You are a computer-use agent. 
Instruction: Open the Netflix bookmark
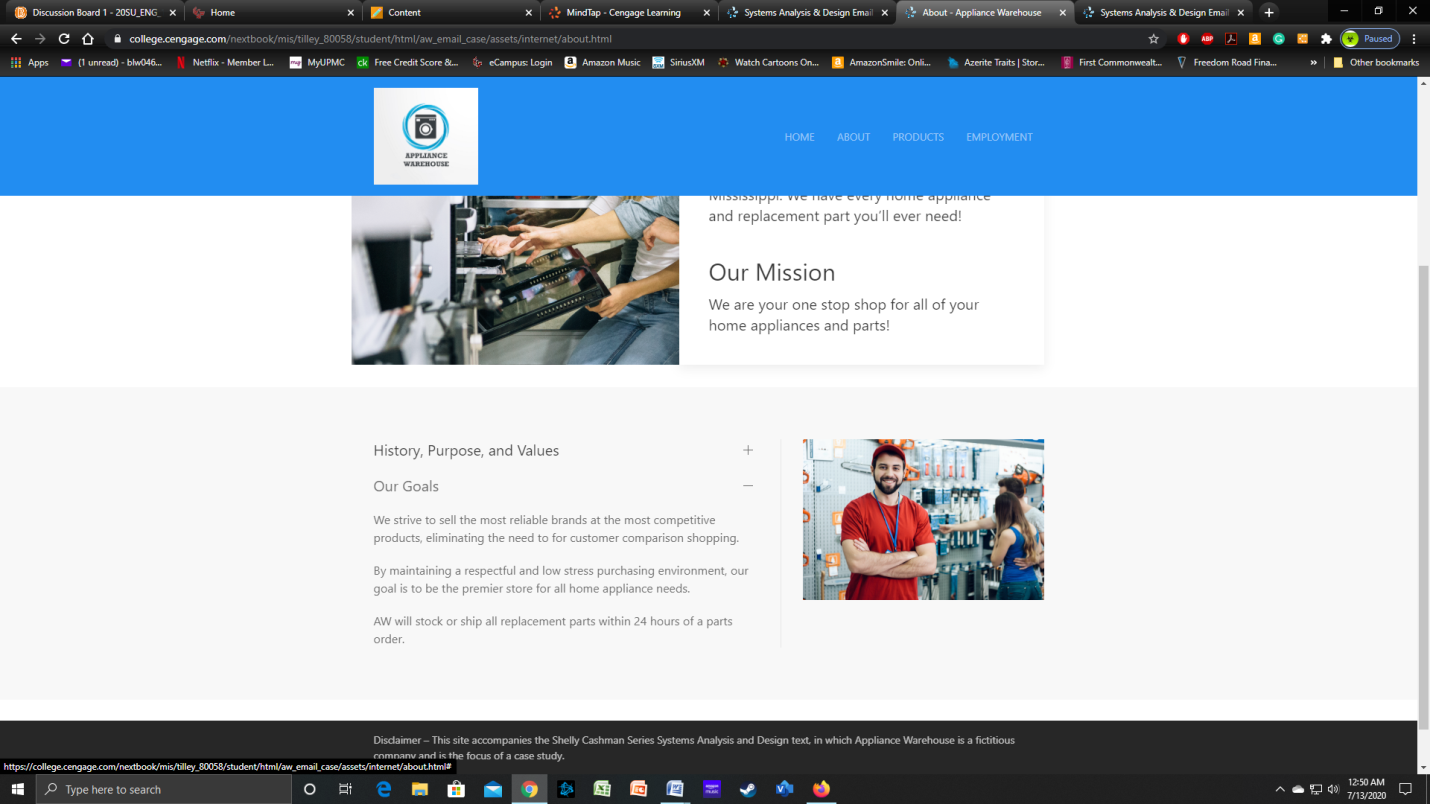coord(225,62)
